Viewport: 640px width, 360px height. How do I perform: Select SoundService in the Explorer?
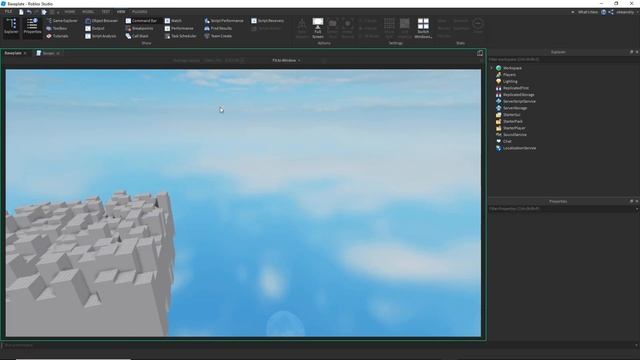tap(515, 135)
